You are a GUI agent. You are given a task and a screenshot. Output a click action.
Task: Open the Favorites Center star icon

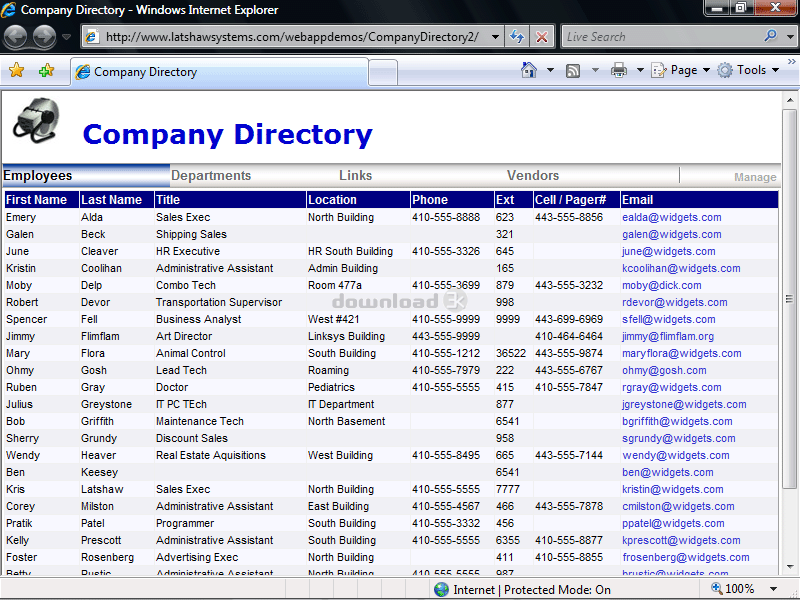point(16,70)
